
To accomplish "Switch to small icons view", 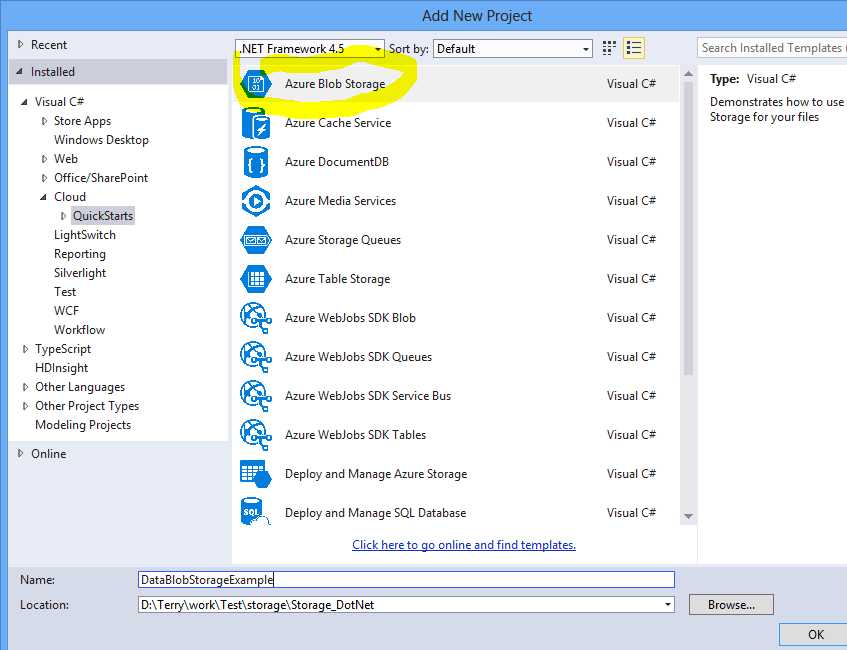I will coord(609,48).
